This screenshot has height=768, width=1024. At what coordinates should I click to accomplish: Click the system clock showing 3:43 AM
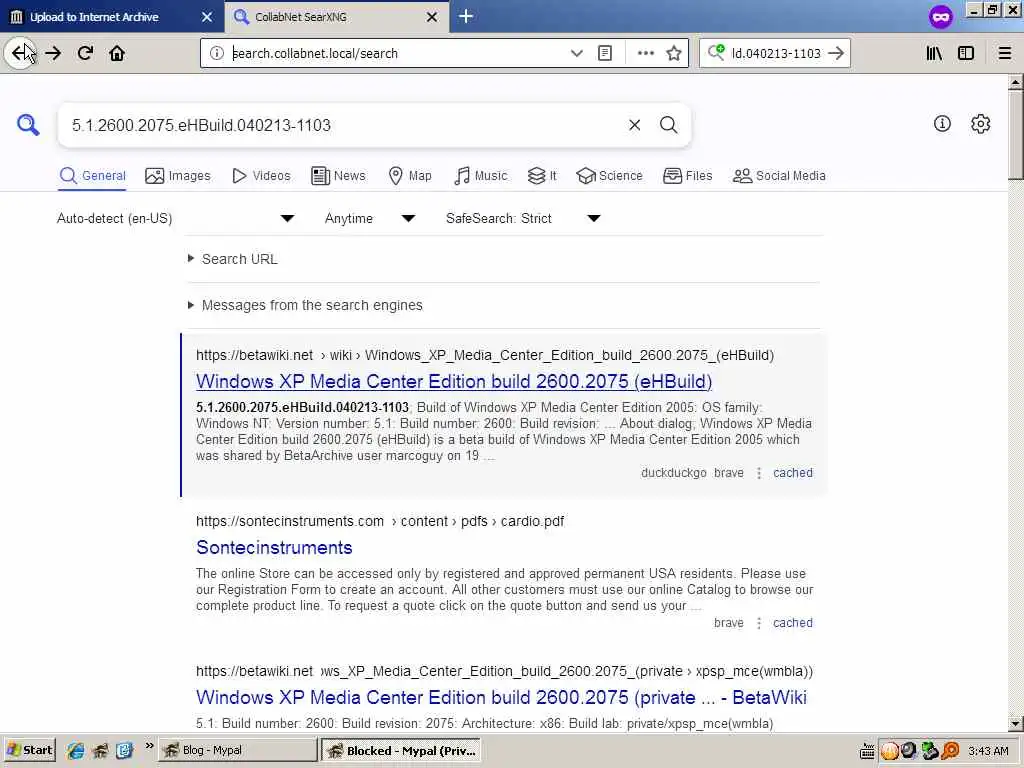[x=988, y=751]
